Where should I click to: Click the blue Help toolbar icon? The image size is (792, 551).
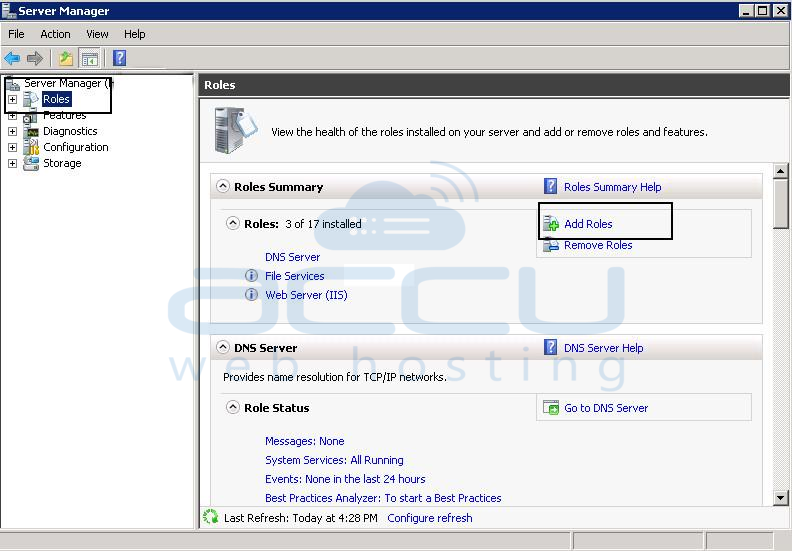click(119, 58)
